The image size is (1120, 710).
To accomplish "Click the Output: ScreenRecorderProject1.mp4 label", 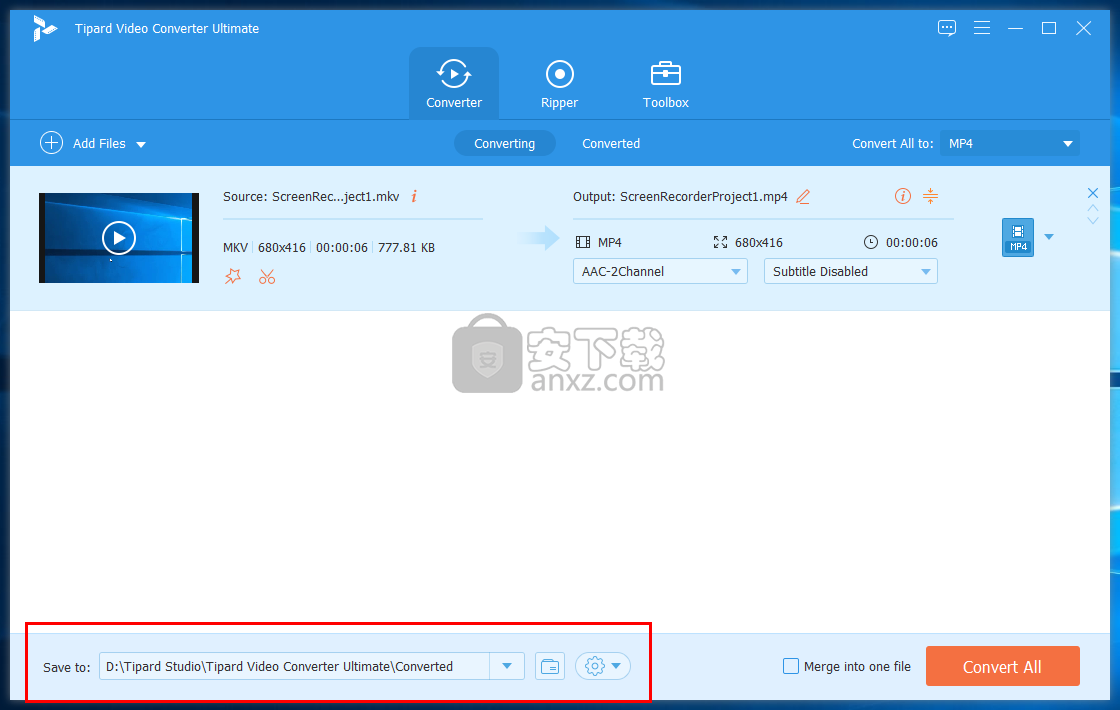I will tap(680, 196).
